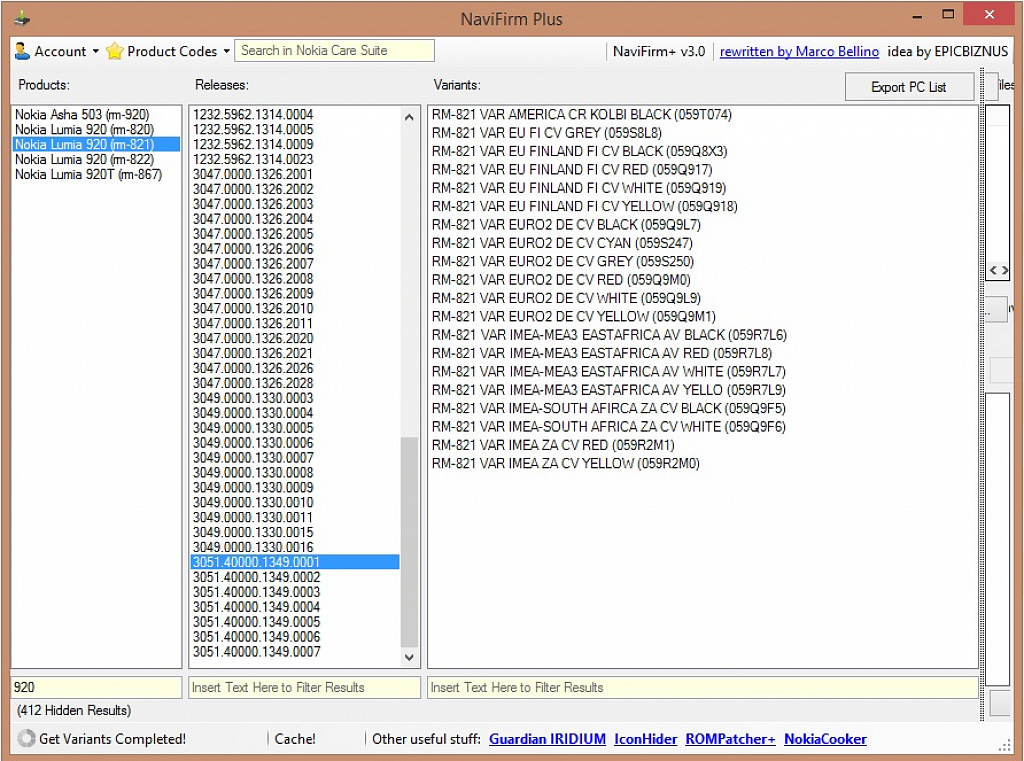Select Nokia Lumia 920 (rm-820) product
Screen dimensions: 1024x761
click(96, 129)
